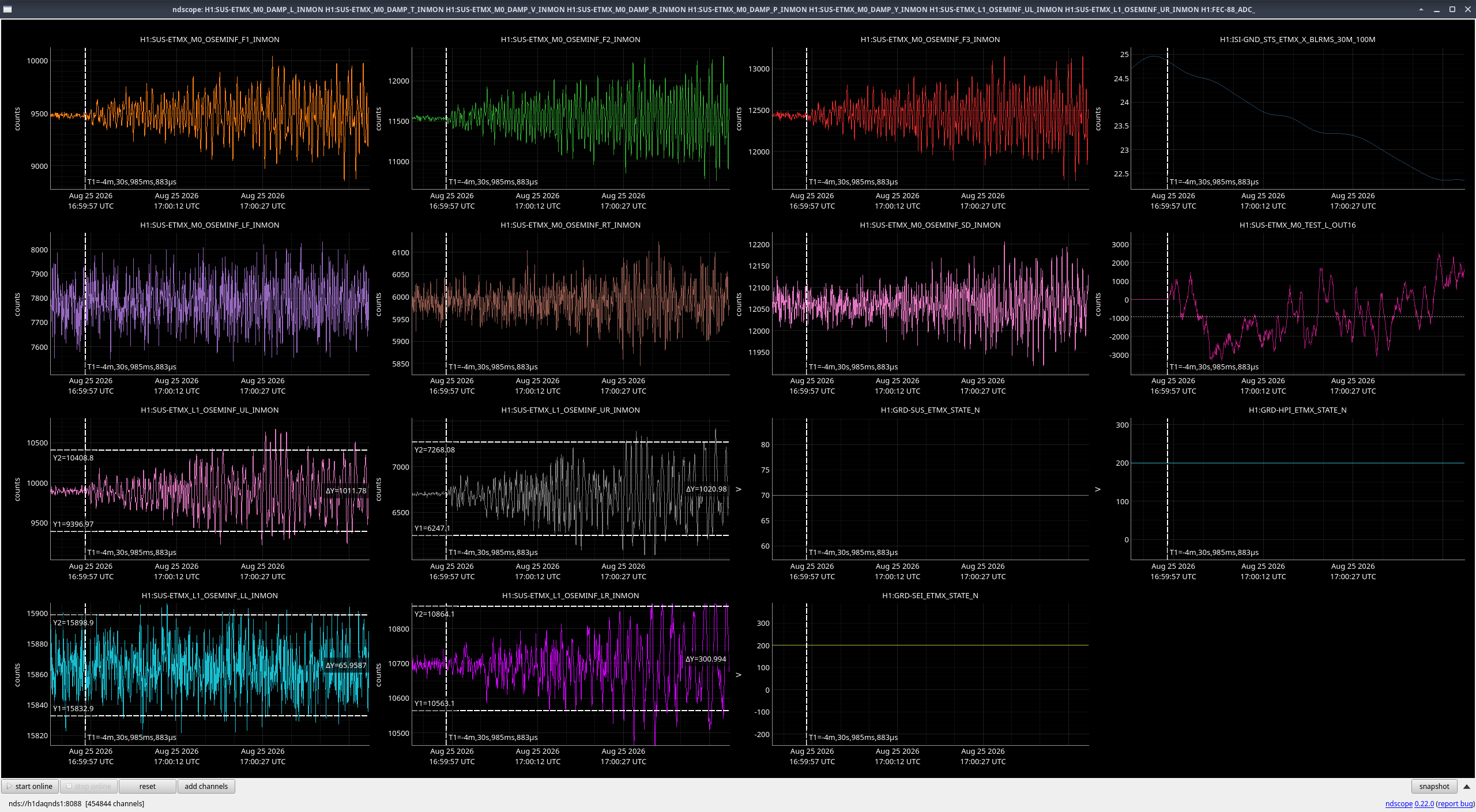Click the [454844 channels] status text
This screenshot has width=1476, height=812.
[115, 803]
